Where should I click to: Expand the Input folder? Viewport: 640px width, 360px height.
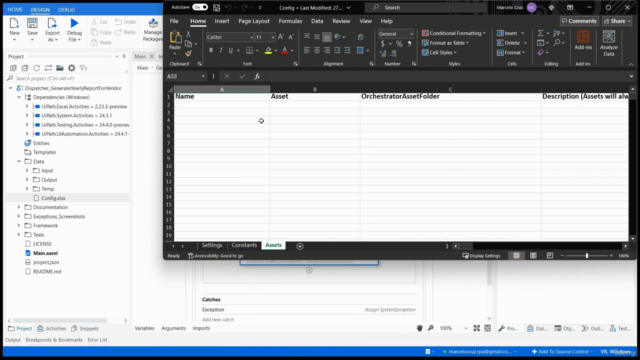pos(27,171)
